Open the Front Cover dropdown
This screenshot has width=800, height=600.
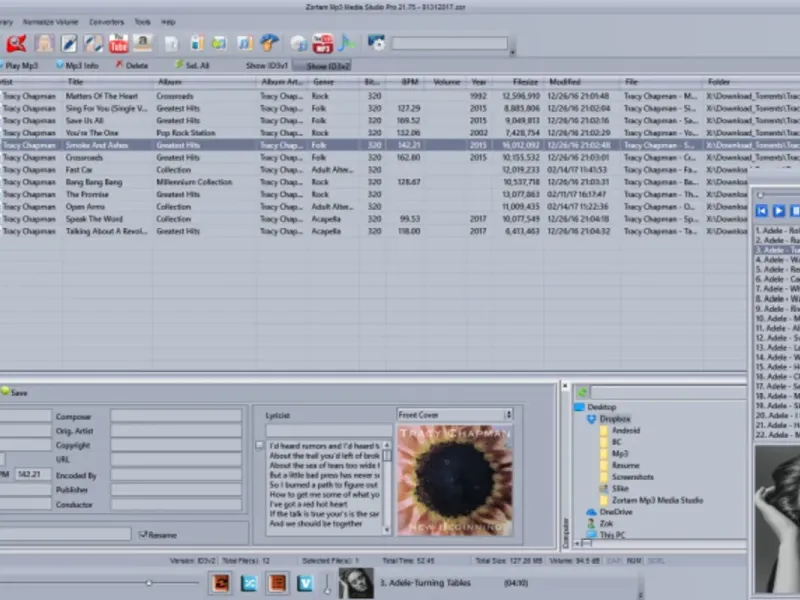point(454,414)
